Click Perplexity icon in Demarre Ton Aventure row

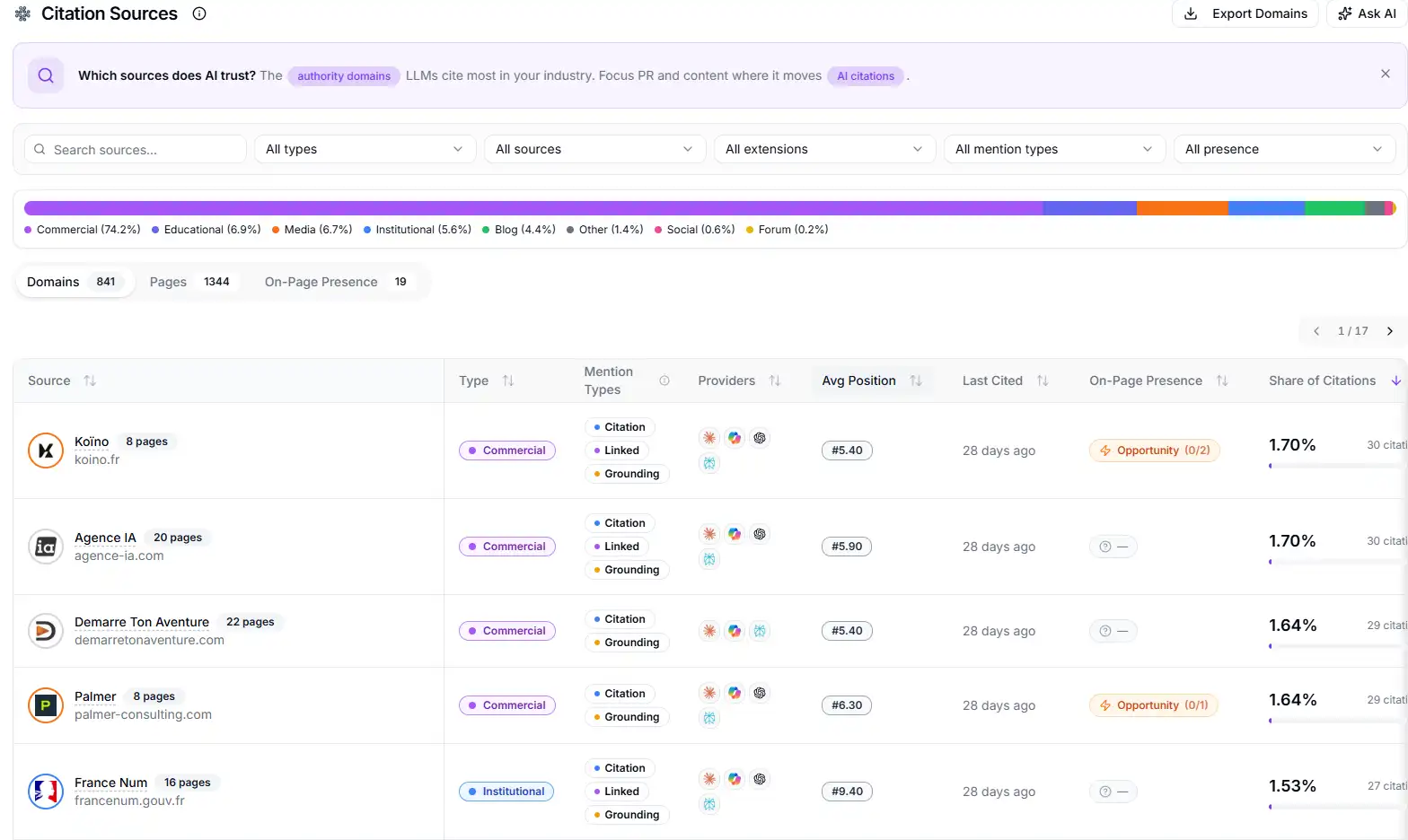pos(760,631)
